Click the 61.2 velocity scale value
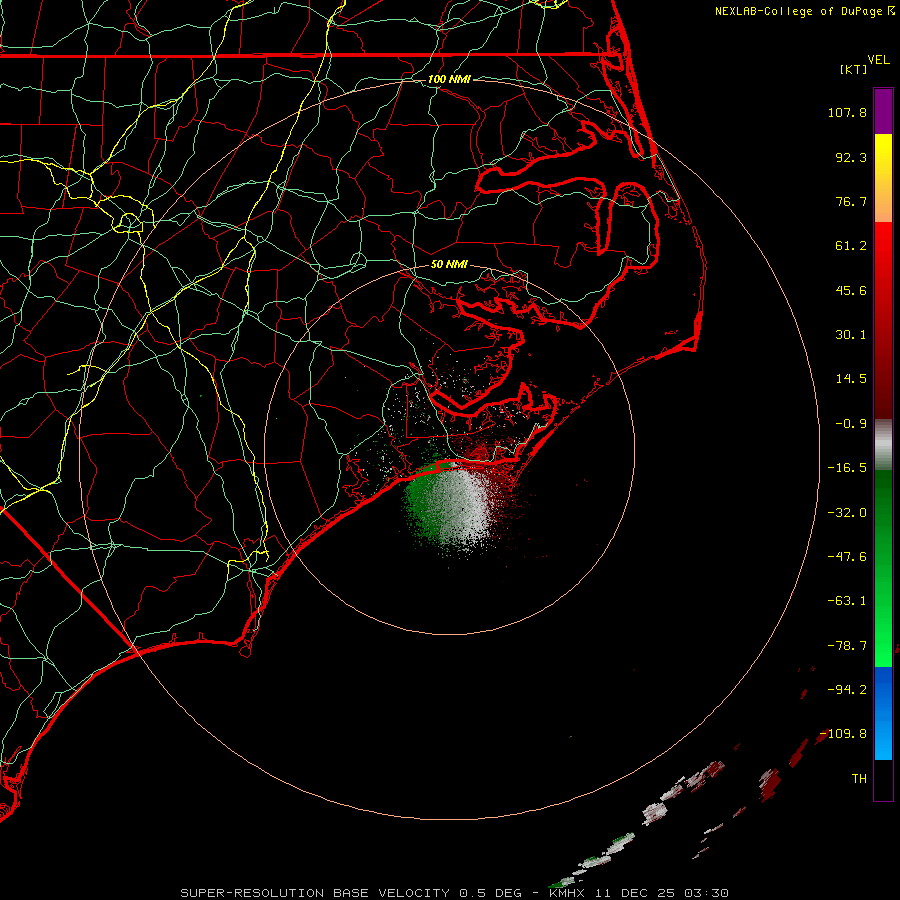The height and width of the screenshot is (900, 900). point(851,246)
